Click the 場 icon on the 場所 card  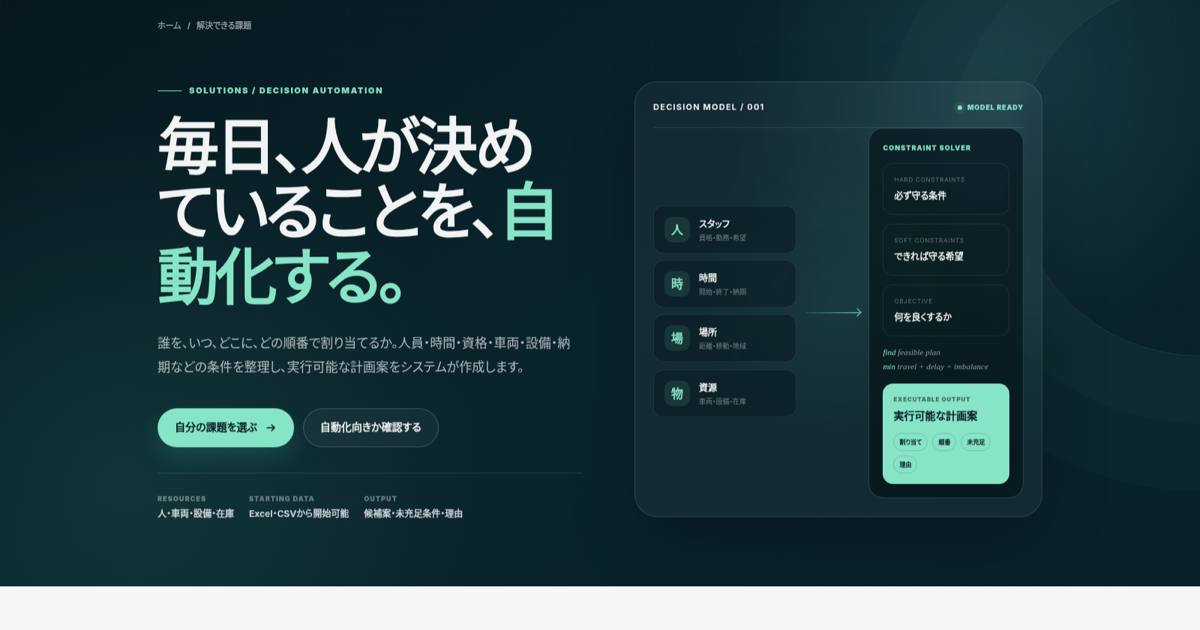point(677,338)
